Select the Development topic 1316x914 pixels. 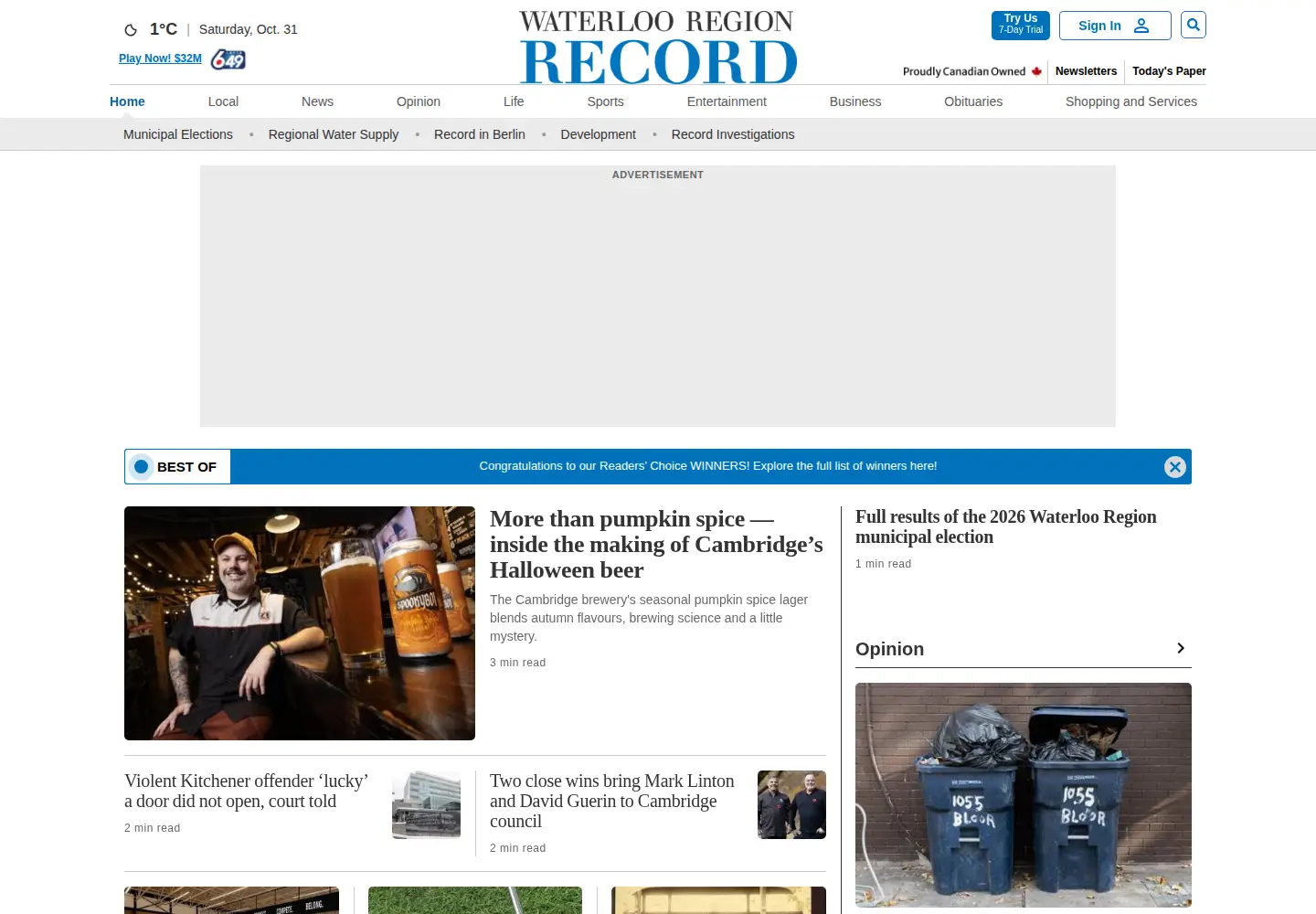599,134
